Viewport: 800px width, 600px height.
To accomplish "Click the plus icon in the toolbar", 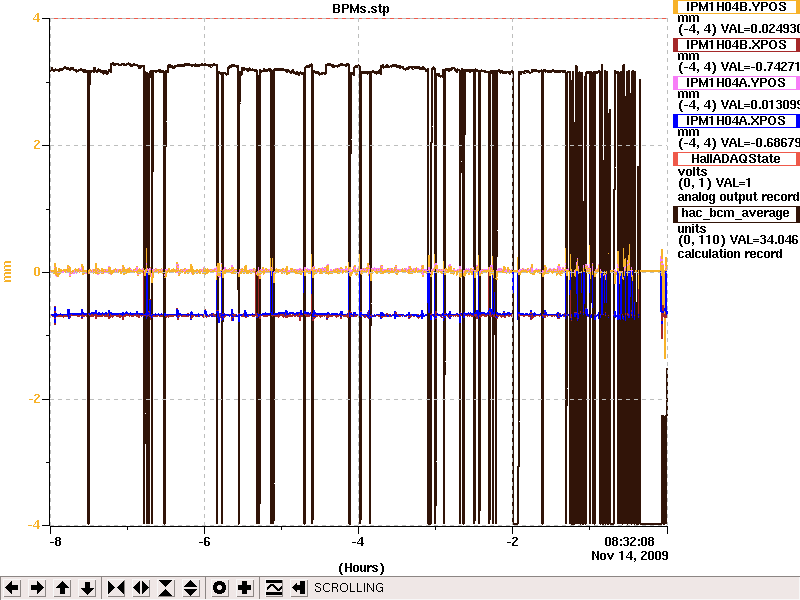I will (244, 588).
